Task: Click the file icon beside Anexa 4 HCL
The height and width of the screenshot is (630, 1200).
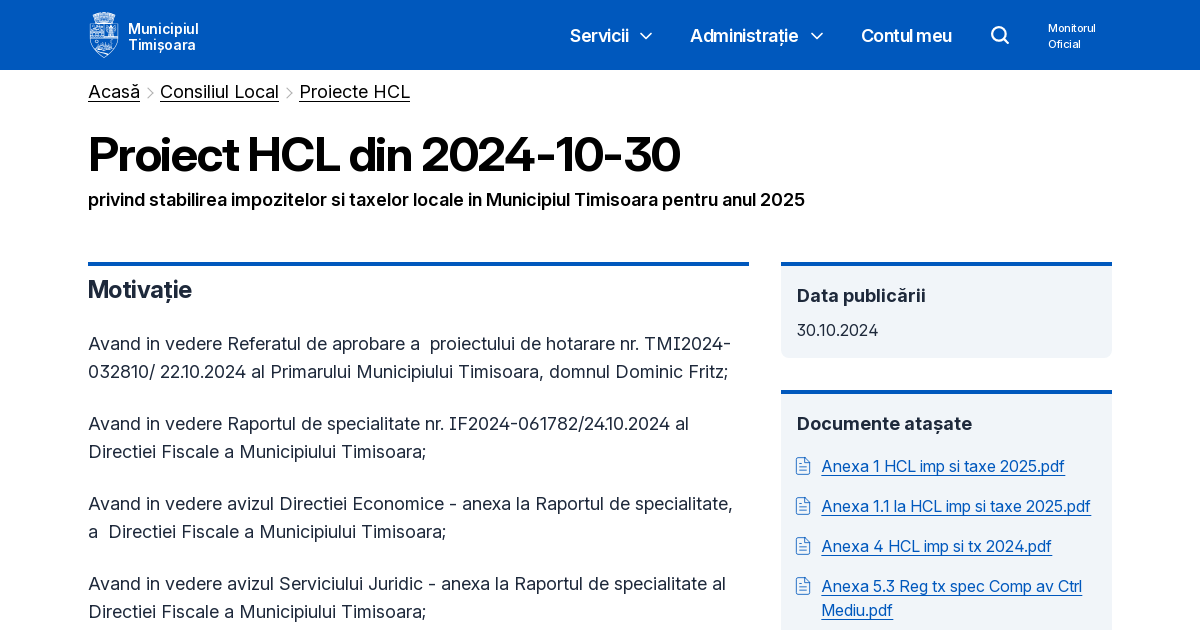Action: click(x=803, y=546)
